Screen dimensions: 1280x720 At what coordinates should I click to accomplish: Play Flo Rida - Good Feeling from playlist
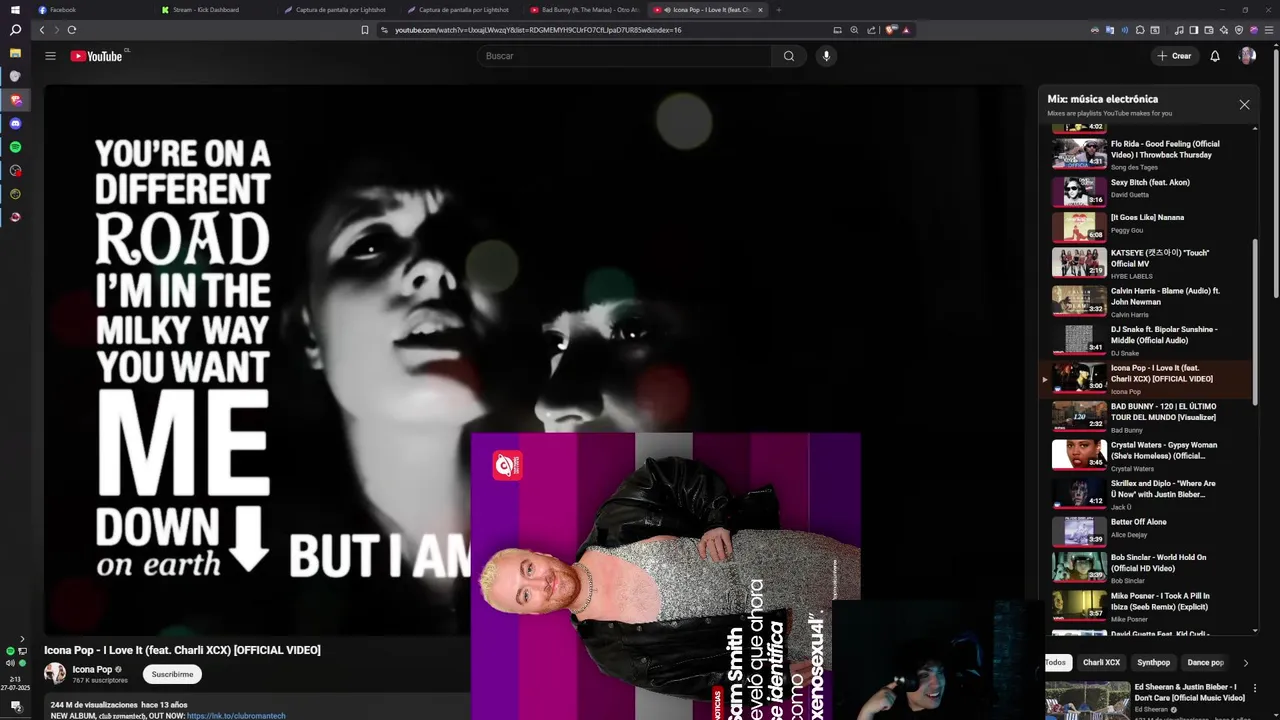point(1150,154)
